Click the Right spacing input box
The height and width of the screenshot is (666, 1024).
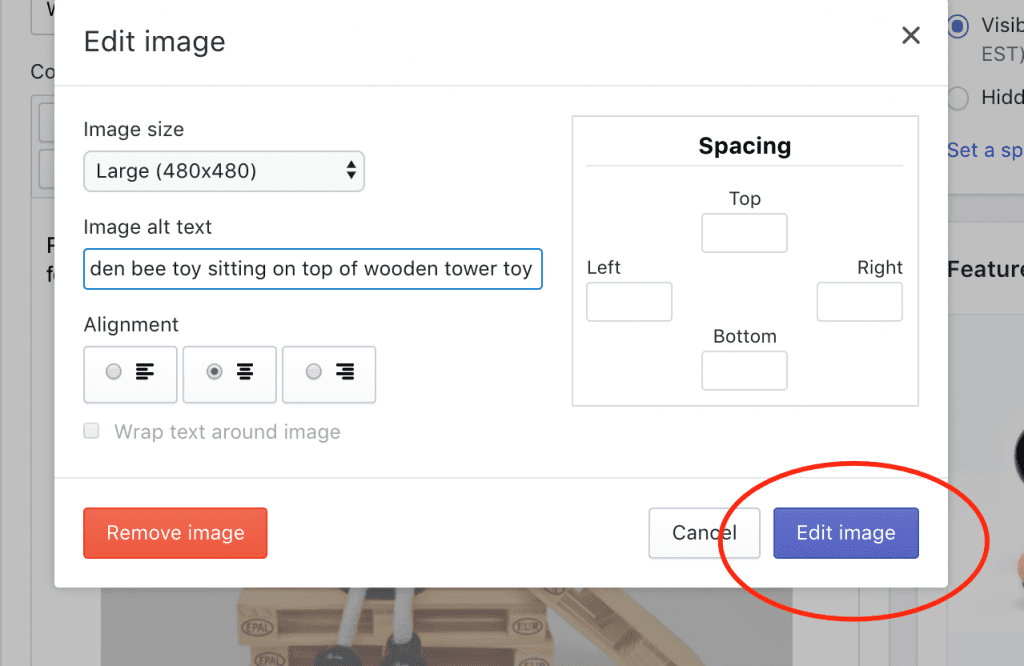[859, 301]
